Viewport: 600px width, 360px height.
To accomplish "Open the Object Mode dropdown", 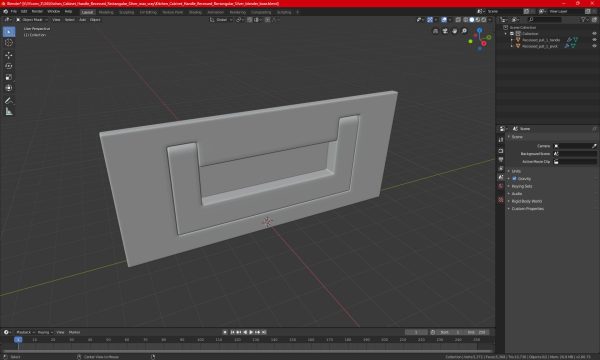I will tap(32, 20).
